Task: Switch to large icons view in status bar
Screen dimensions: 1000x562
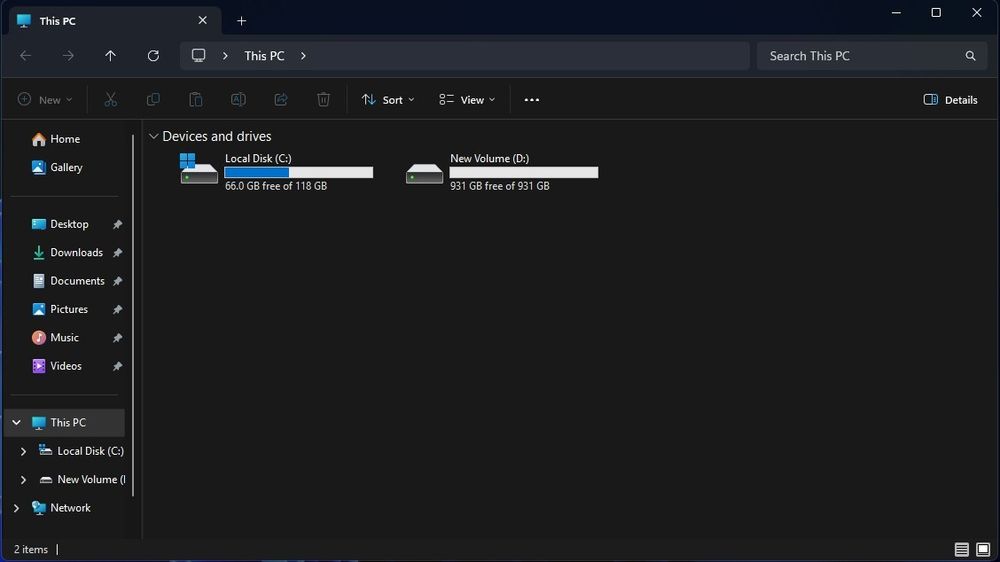Action: coord(983,549)
